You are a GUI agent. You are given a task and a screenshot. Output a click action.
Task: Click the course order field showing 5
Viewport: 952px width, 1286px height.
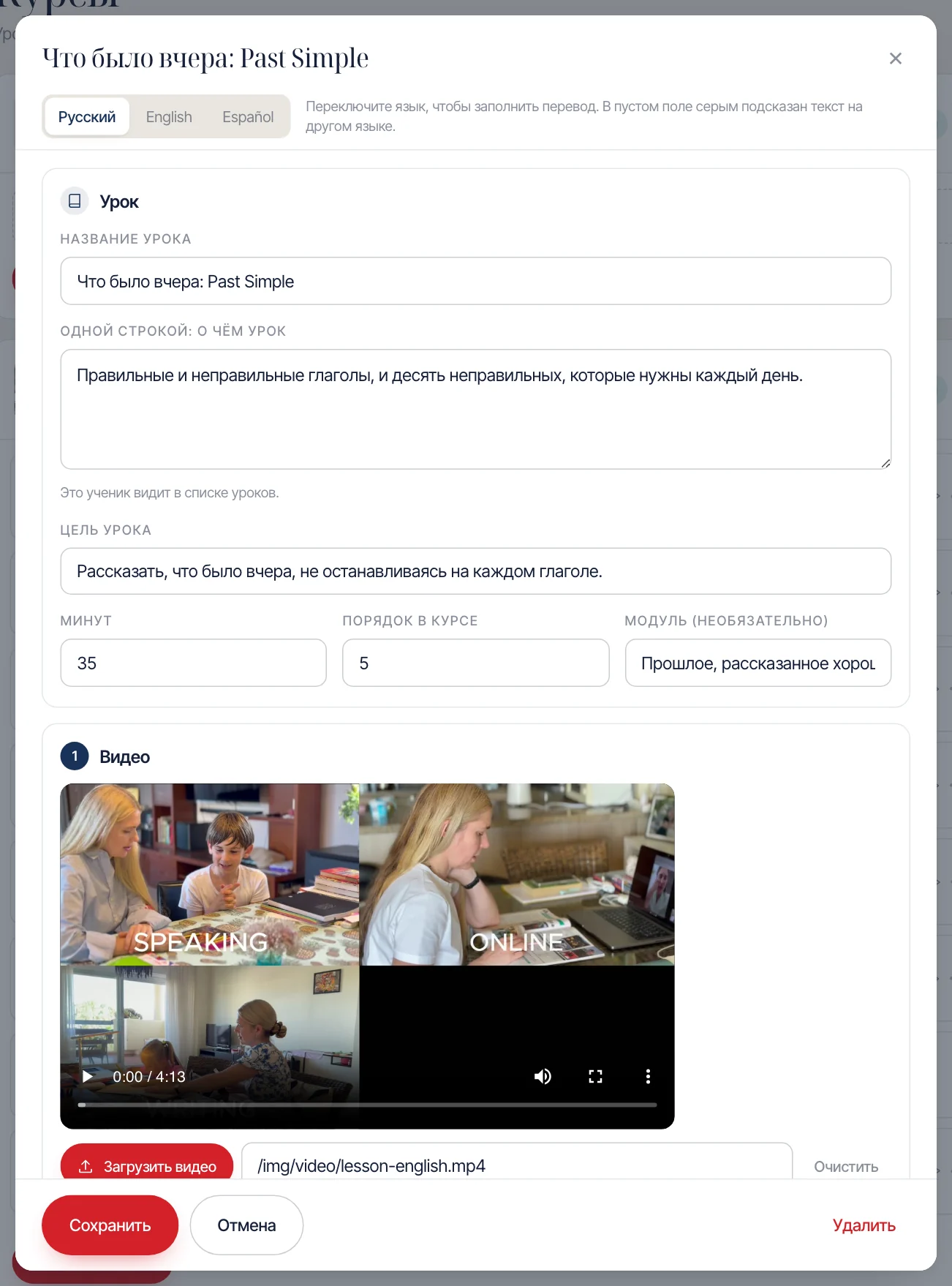[x=475, y=663]
